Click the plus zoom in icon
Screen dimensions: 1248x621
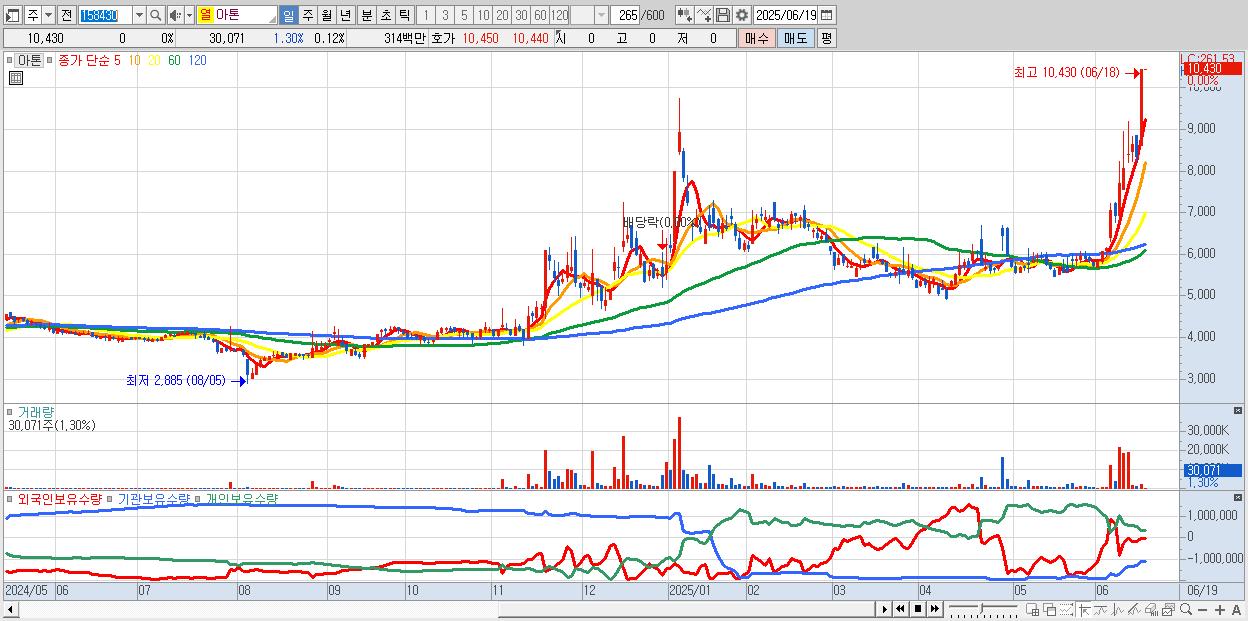1220,609
